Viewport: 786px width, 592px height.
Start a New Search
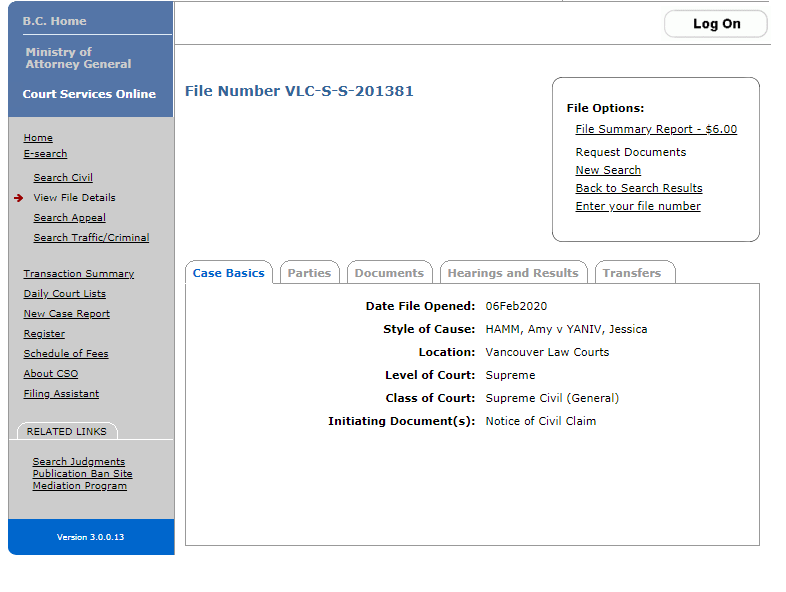(608, 170)
